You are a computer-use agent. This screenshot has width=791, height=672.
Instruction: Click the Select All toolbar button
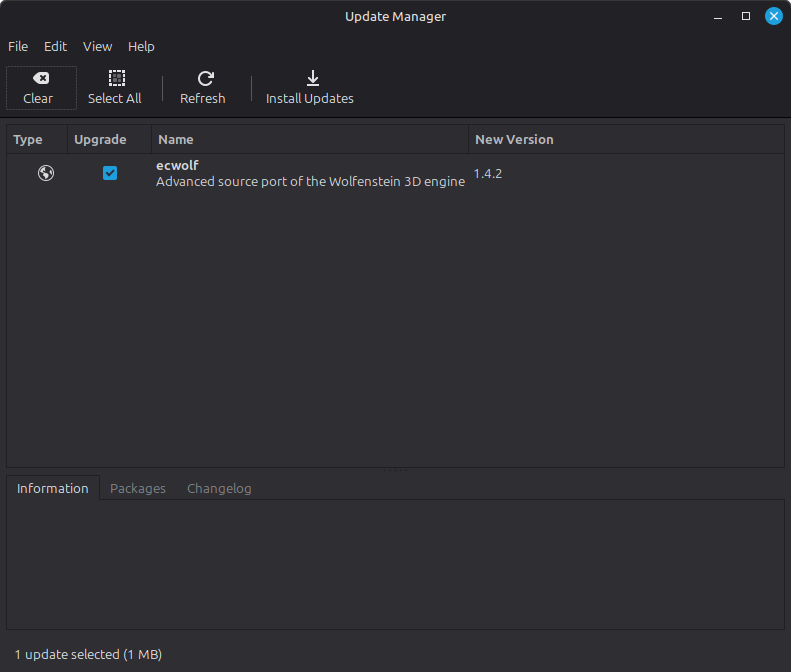pos(115,88)
